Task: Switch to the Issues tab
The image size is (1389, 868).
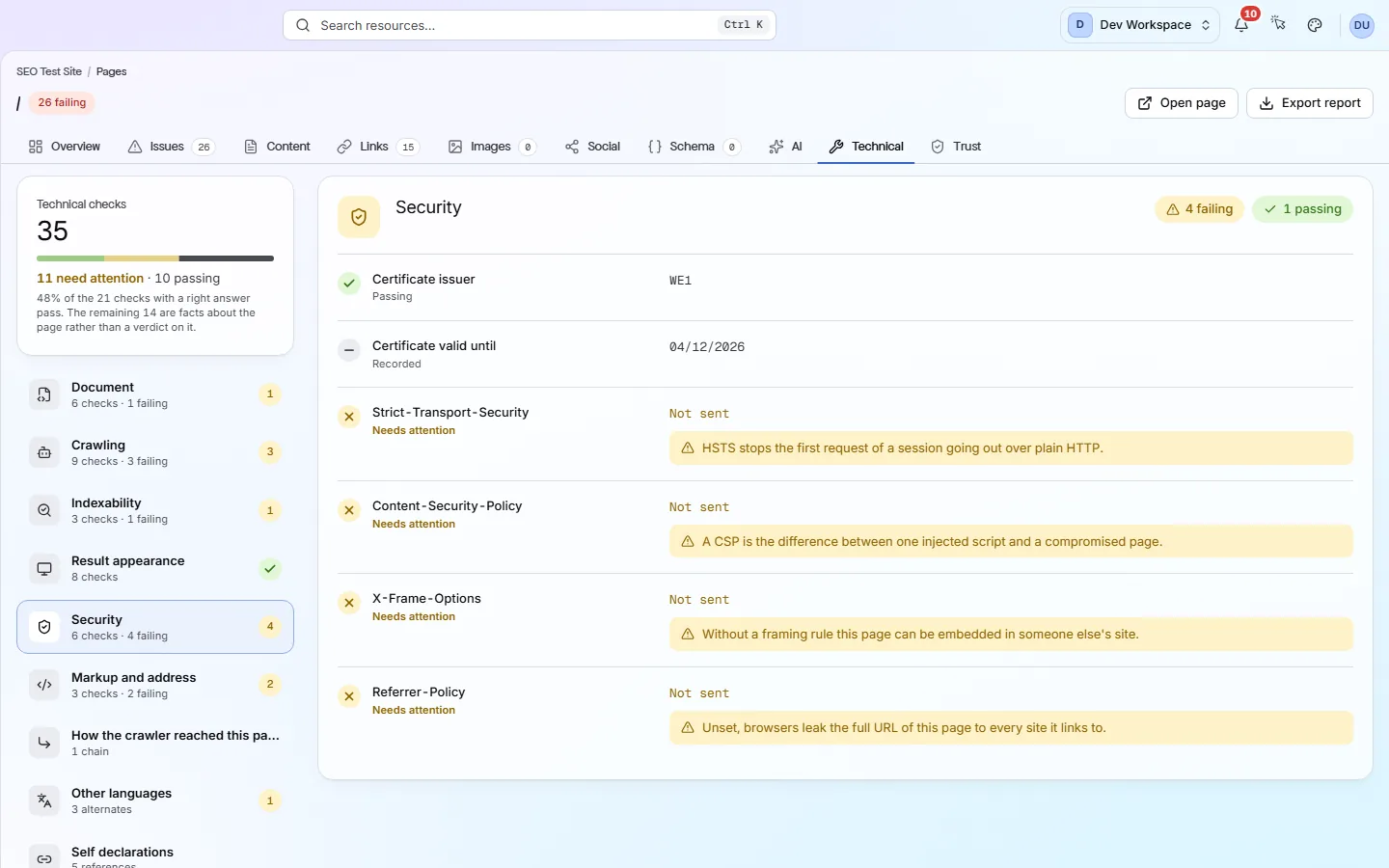Action: pyautogui.click(x=171, y=147)
